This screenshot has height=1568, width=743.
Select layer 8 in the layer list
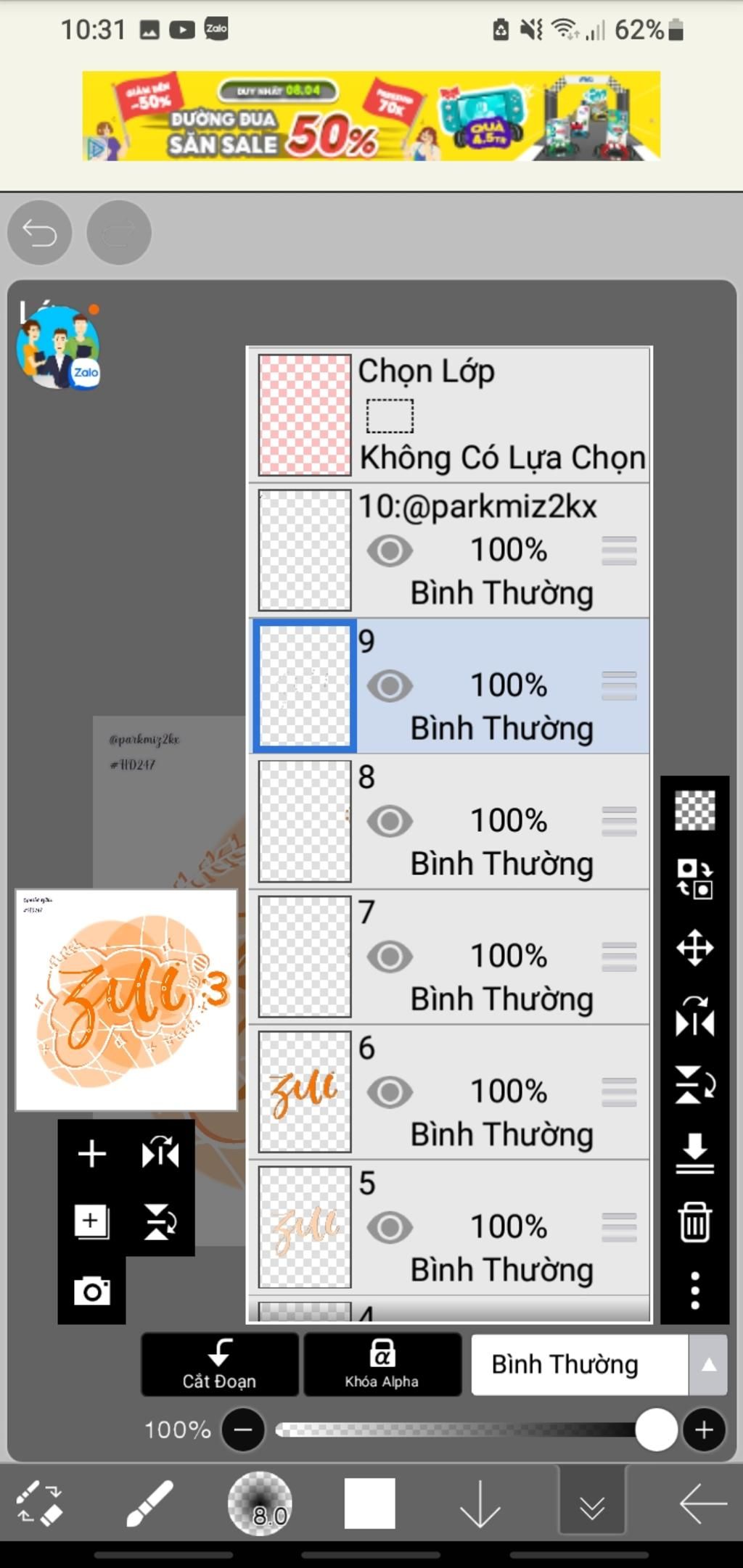point(450,821)
